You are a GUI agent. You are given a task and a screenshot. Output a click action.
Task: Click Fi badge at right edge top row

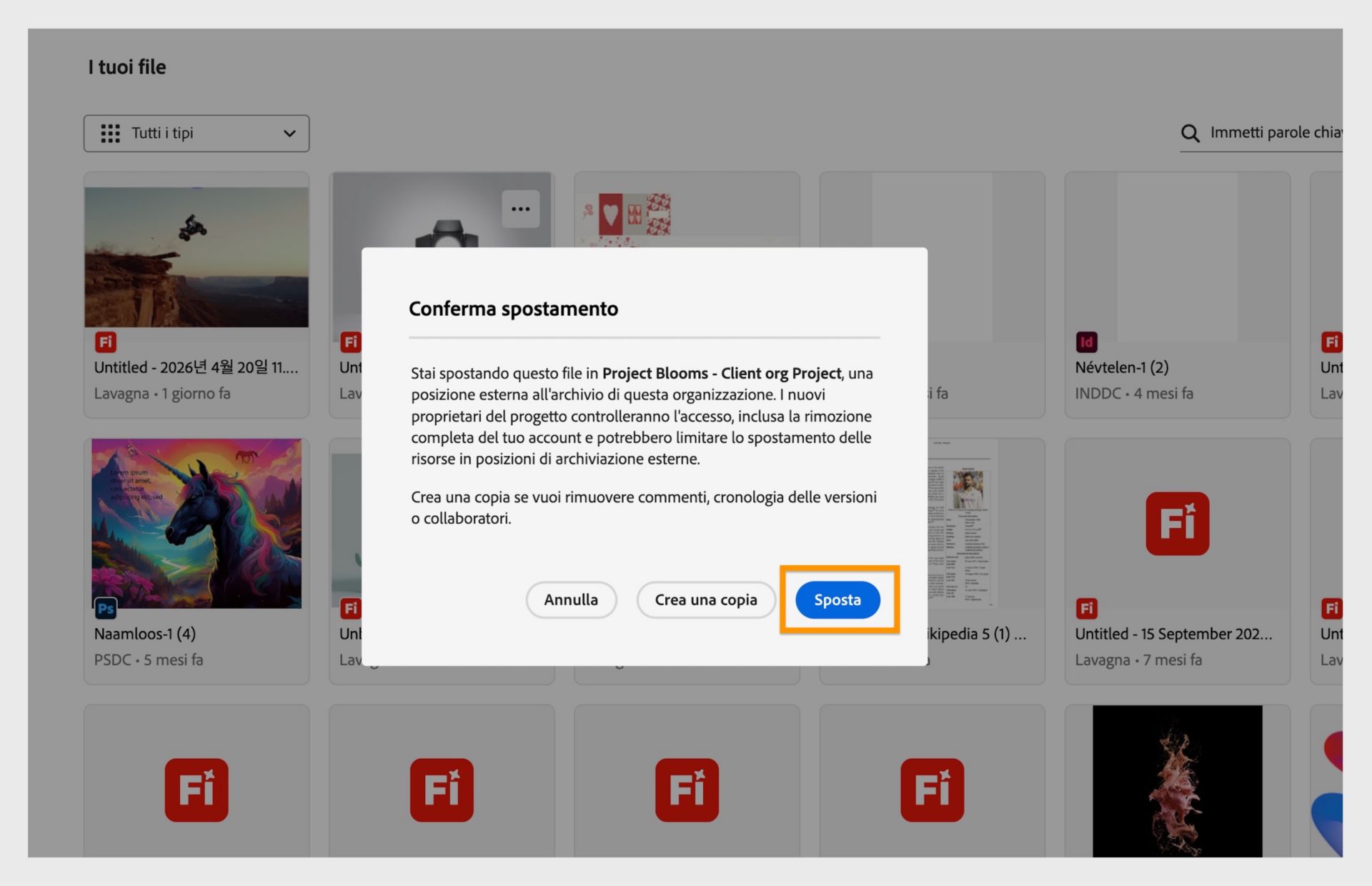click(1332, 342)
